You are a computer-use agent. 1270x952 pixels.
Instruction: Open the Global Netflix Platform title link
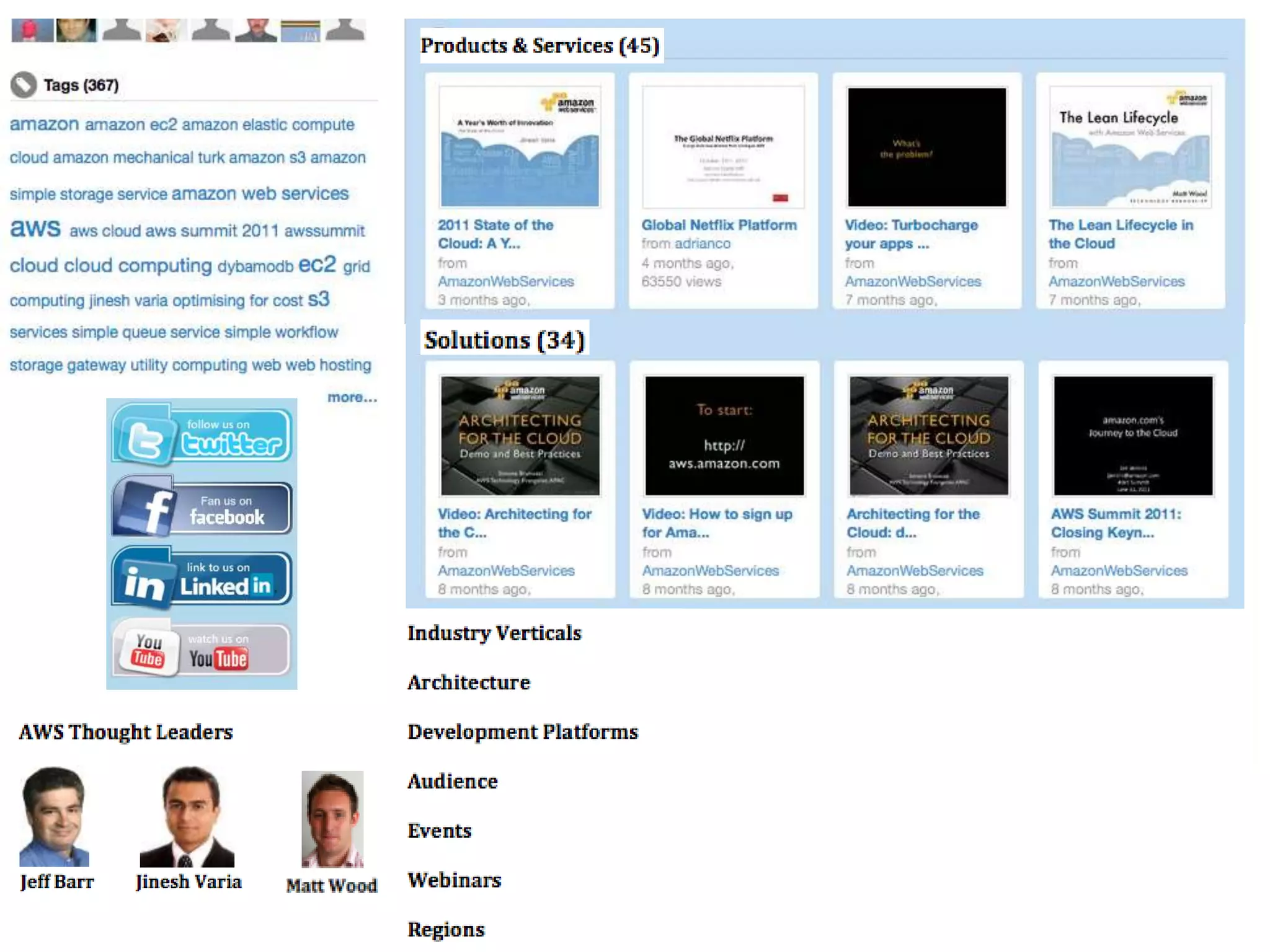coord(719,225)
